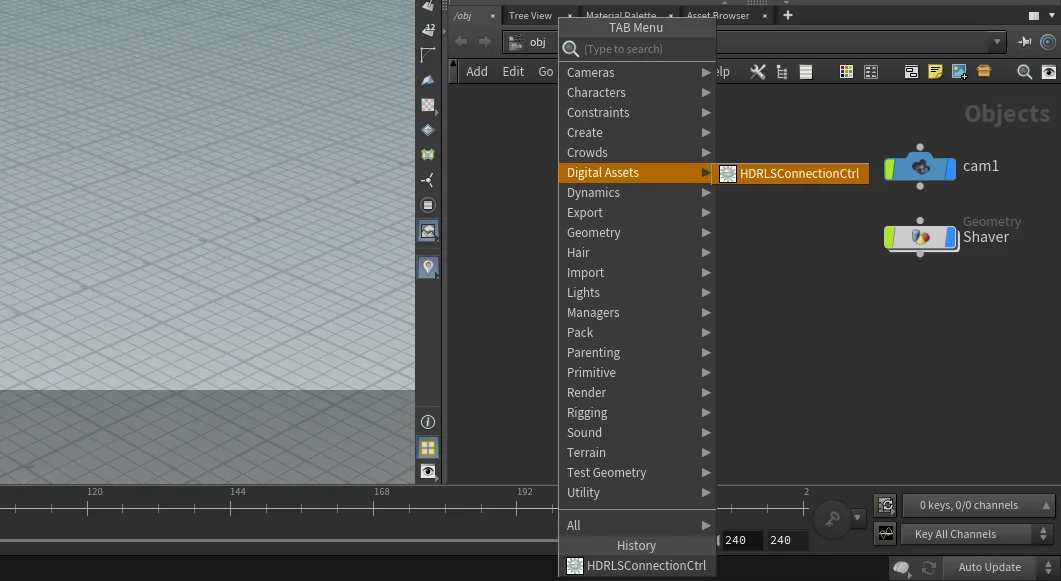Expand the Crowds submenu arrow
Screen dimensions: 1061x581
(x=706, y=153)
